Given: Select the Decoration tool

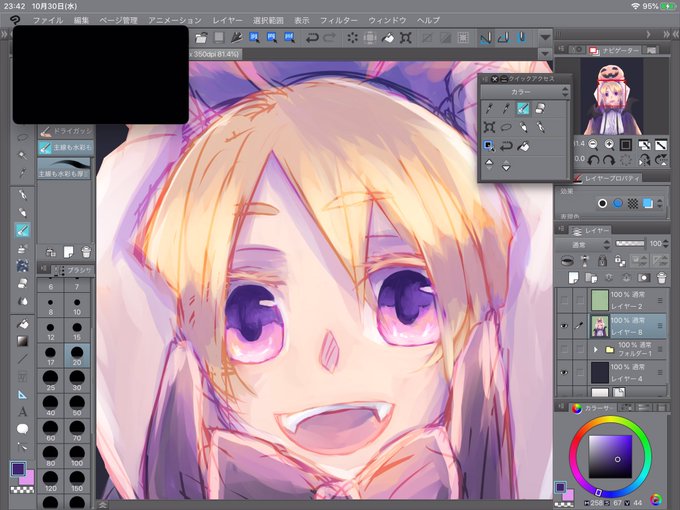Looking at the screenshot, I should (x=23, y=265).
